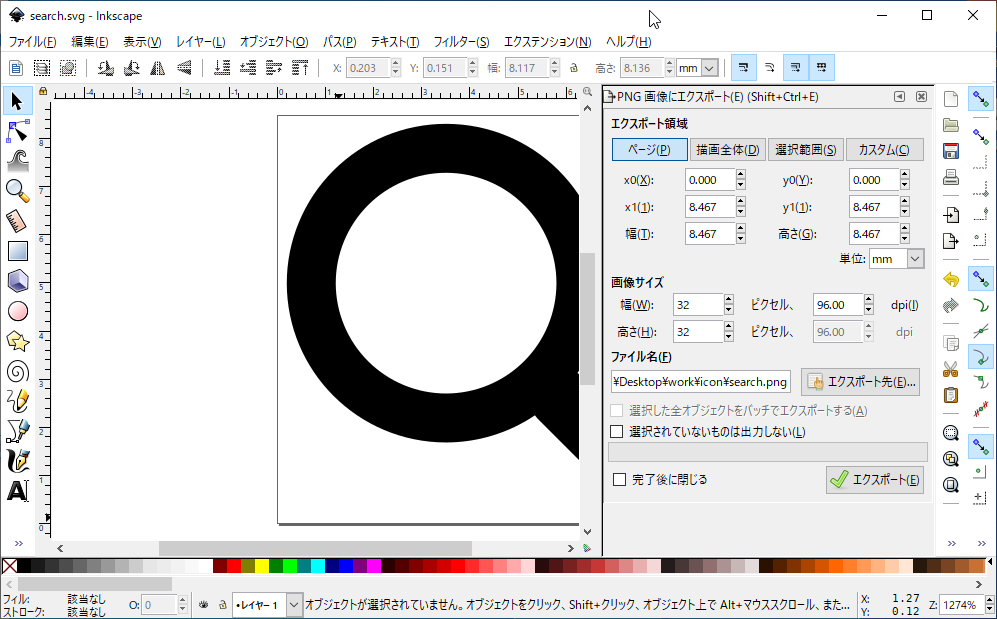This screenshot has height=619, width=997.
Task: Expand the layer selector dropdown
Action: (x=294, y=605)
